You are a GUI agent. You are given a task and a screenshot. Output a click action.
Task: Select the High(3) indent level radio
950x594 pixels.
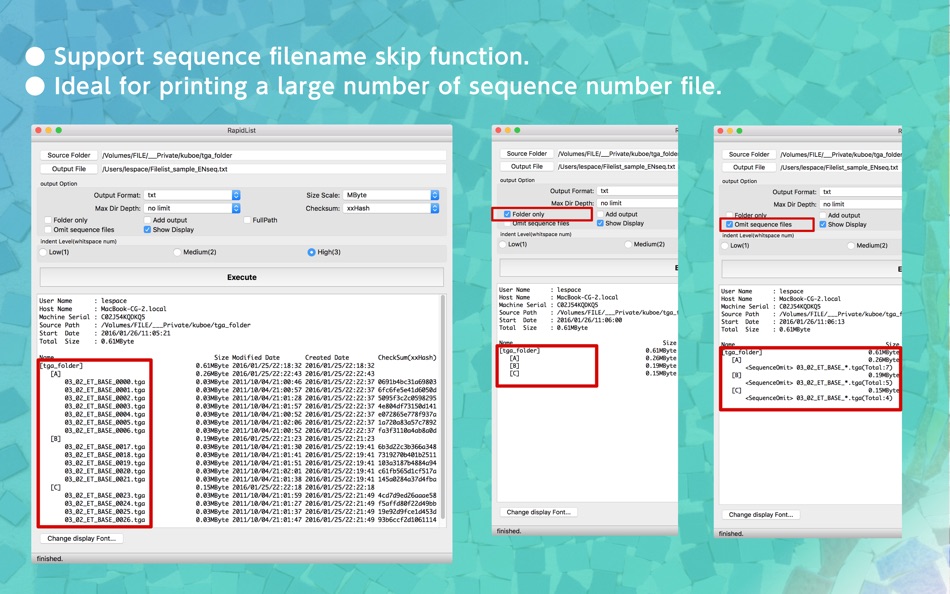[x=311, y=252]
